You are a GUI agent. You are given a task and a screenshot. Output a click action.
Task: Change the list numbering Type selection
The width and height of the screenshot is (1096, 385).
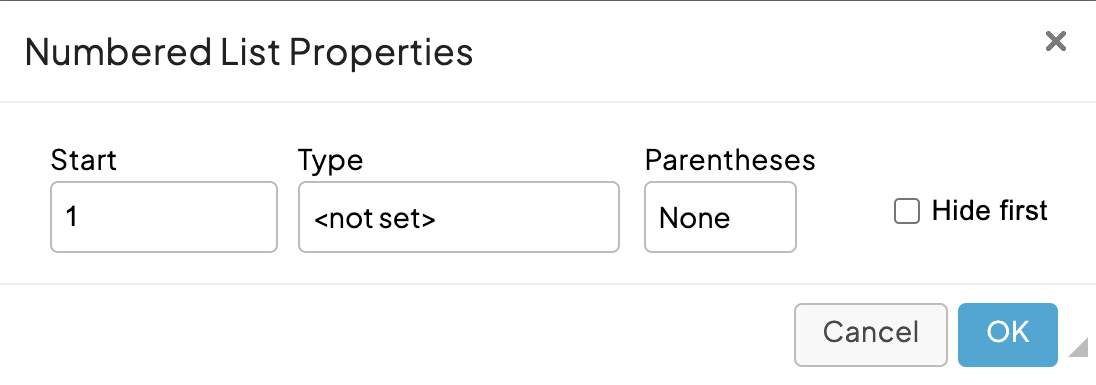(459, 217)
